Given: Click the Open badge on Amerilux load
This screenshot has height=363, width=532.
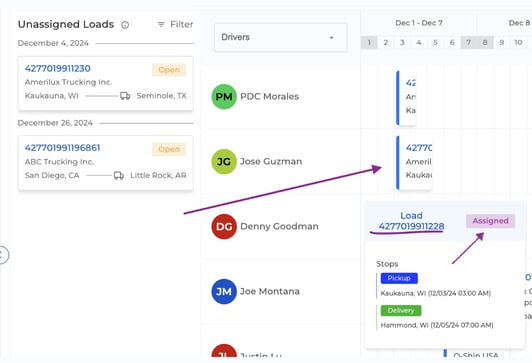Looking at the screenshot, I should (x=169, y=70).
